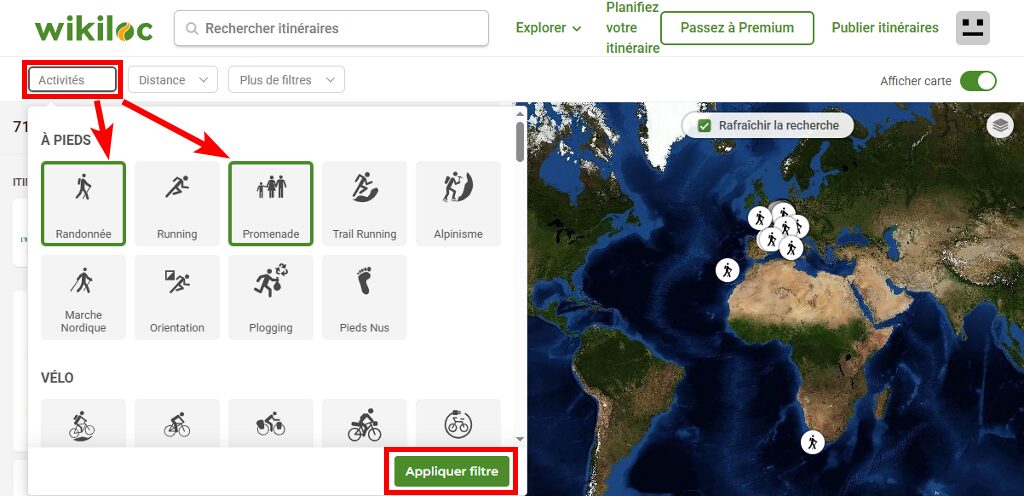
Task: Click the Passez à Premium button
Action: click(x=737, y=28)
